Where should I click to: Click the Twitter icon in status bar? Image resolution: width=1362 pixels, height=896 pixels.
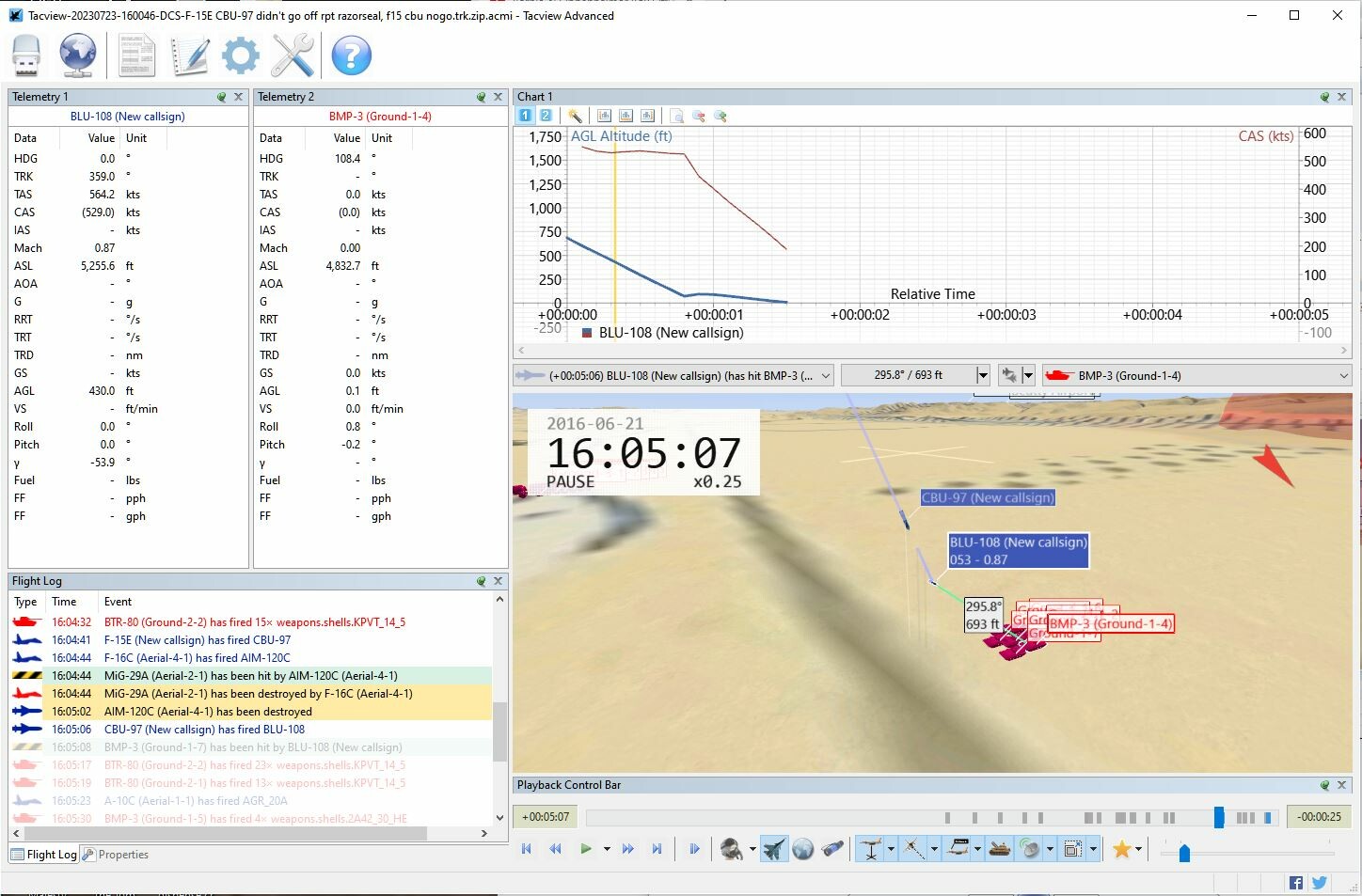(x=1319, y=883)
